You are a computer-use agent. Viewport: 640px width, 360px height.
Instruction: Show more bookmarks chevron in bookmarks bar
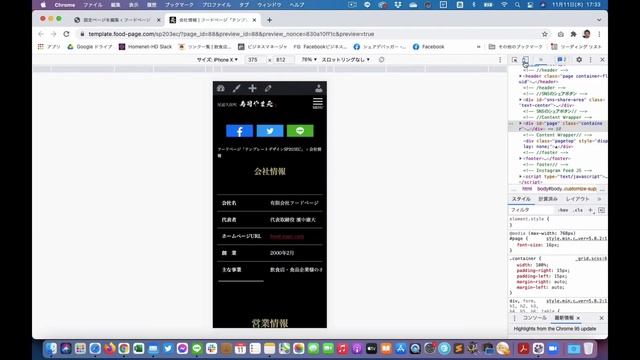click(478, 47)
